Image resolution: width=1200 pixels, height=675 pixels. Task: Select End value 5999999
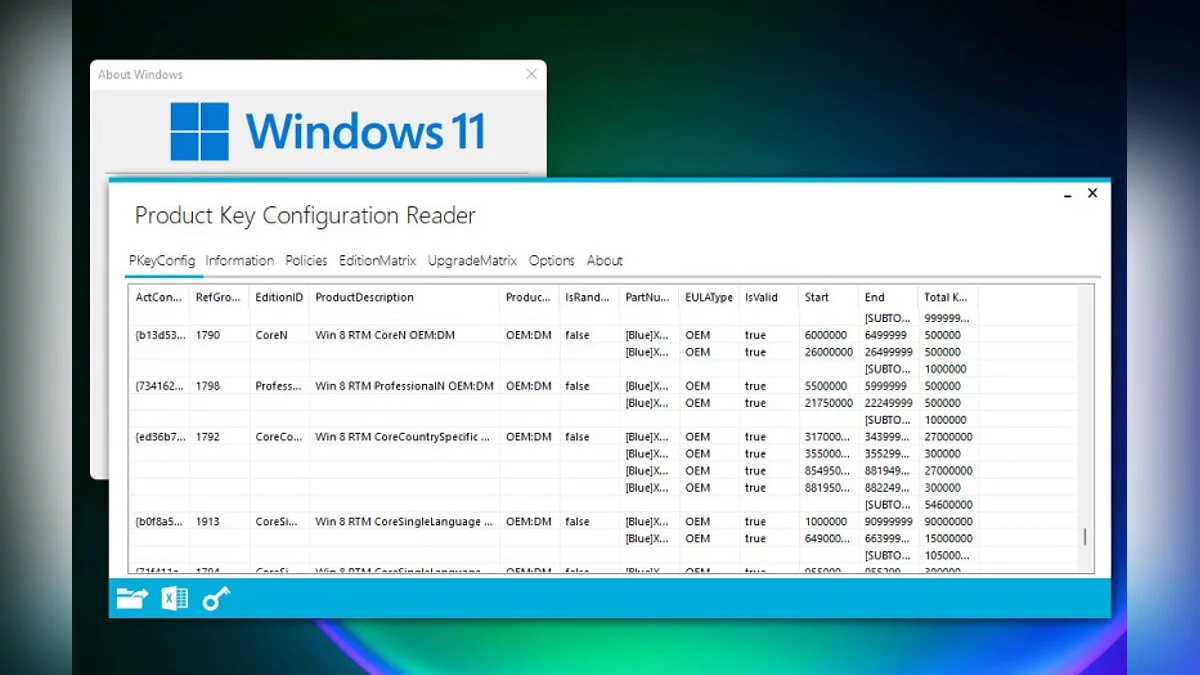[x=886, y=386]
